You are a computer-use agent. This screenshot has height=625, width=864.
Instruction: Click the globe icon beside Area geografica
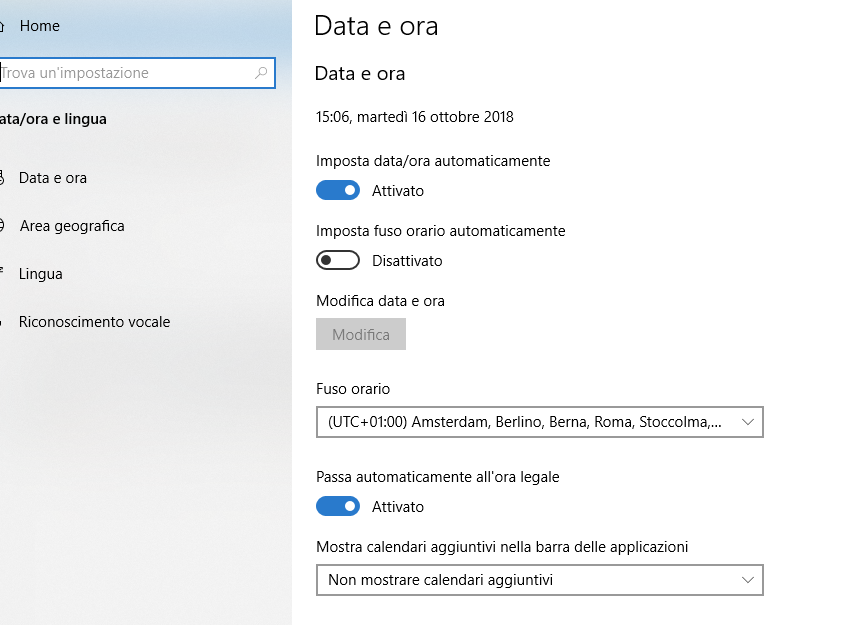[2, 225]
